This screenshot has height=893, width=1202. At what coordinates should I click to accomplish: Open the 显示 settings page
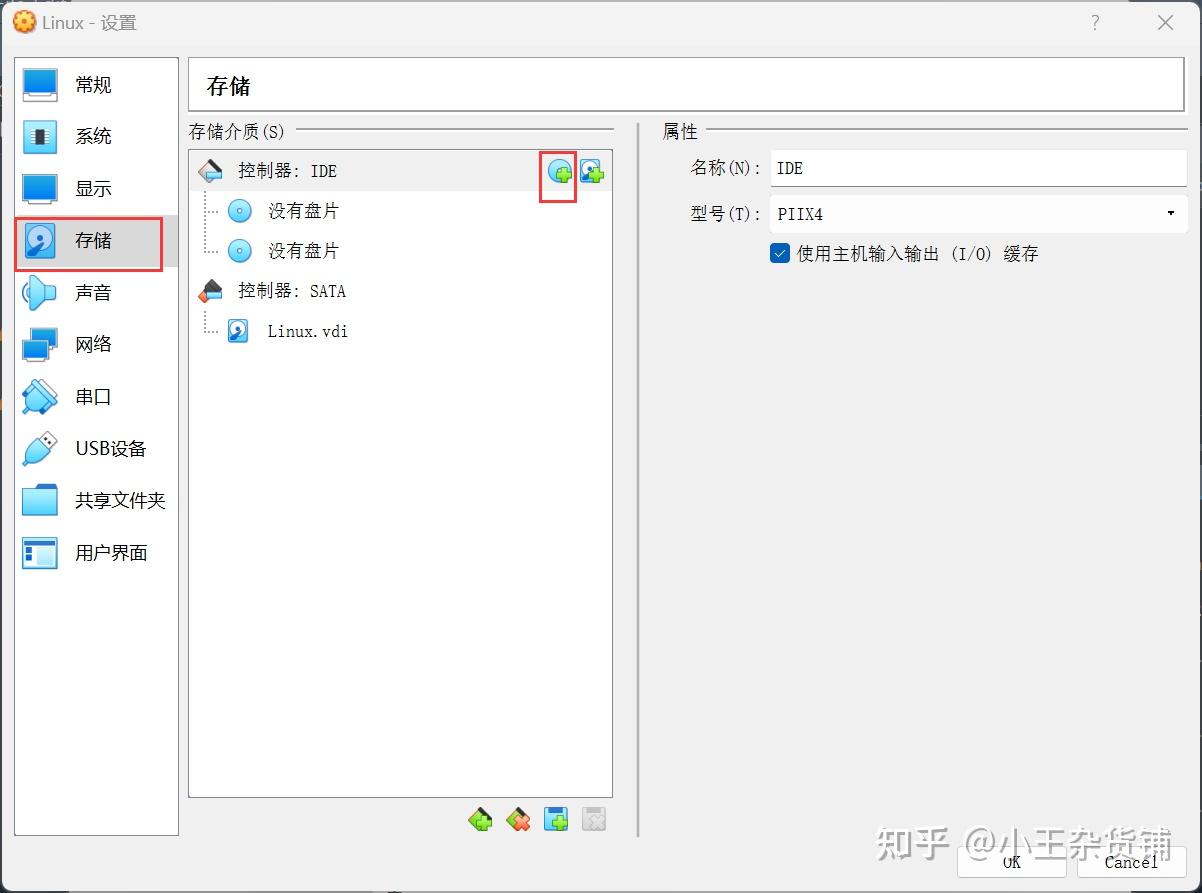point(94,188)
